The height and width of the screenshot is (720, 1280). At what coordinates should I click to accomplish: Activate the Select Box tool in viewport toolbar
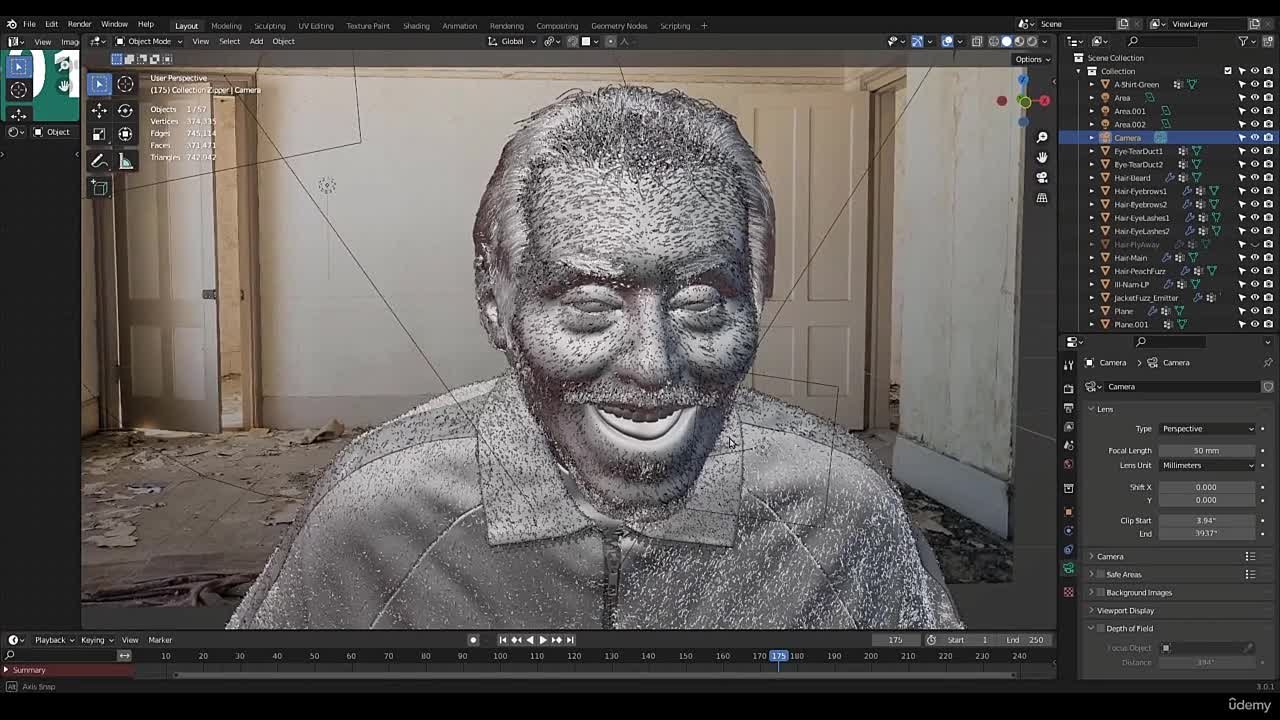click(x=99, y=85)
